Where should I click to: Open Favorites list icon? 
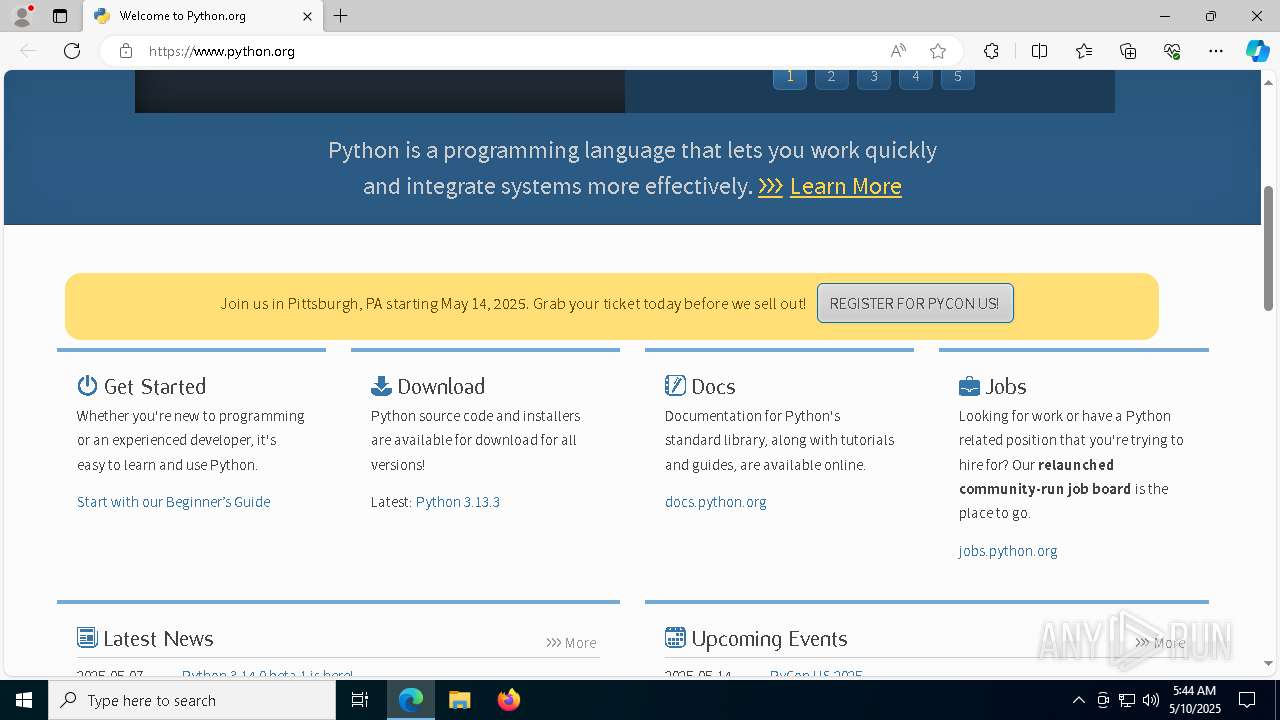(1084, 51)
